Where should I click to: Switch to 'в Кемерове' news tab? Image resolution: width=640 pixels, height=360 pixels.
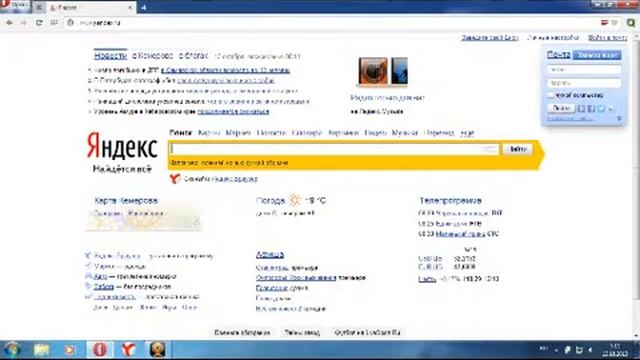[153, 56]
